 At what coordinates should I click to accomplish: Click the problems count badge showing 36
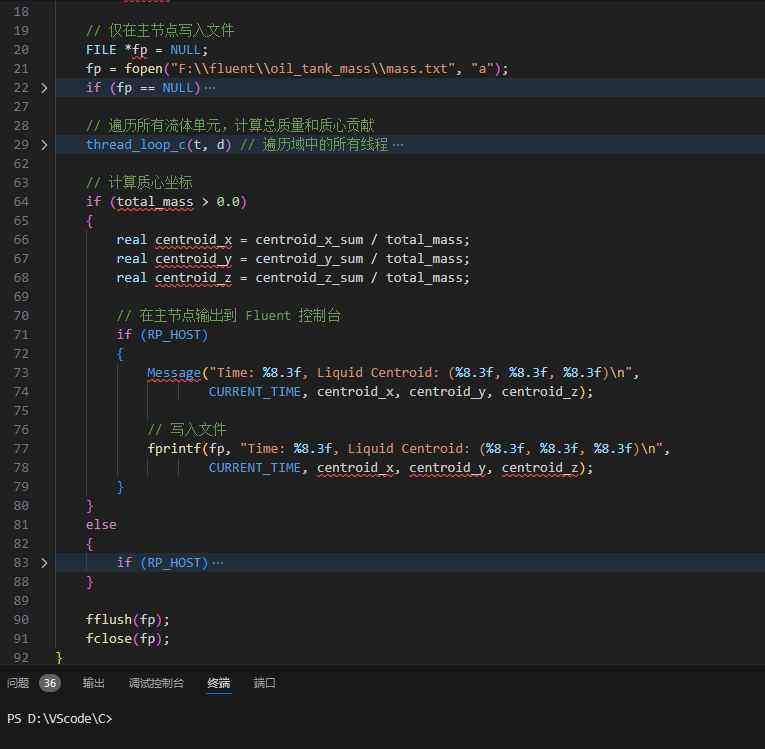click(x=50, y=683)
